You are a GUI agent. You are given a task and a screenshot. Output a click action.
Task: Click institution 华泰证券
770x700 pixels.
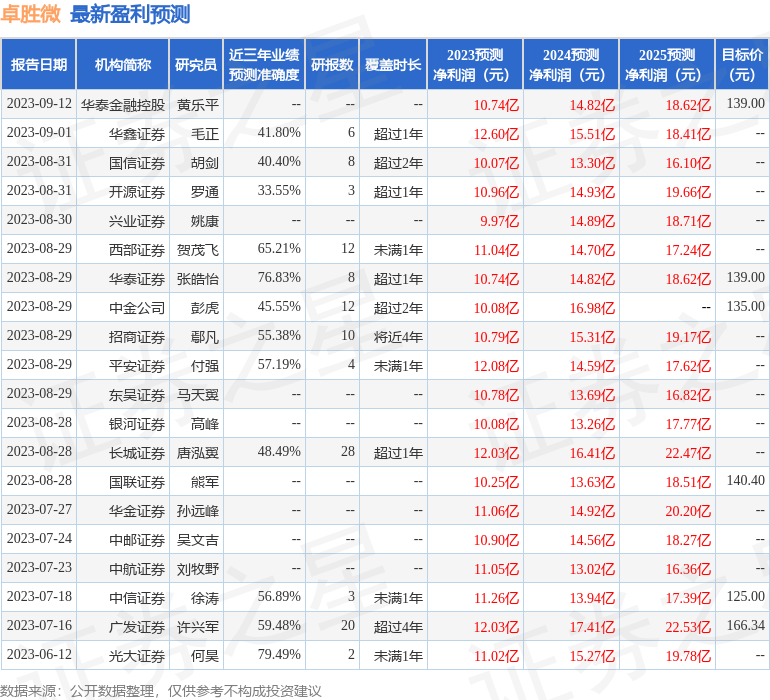(x=137, y=279)
